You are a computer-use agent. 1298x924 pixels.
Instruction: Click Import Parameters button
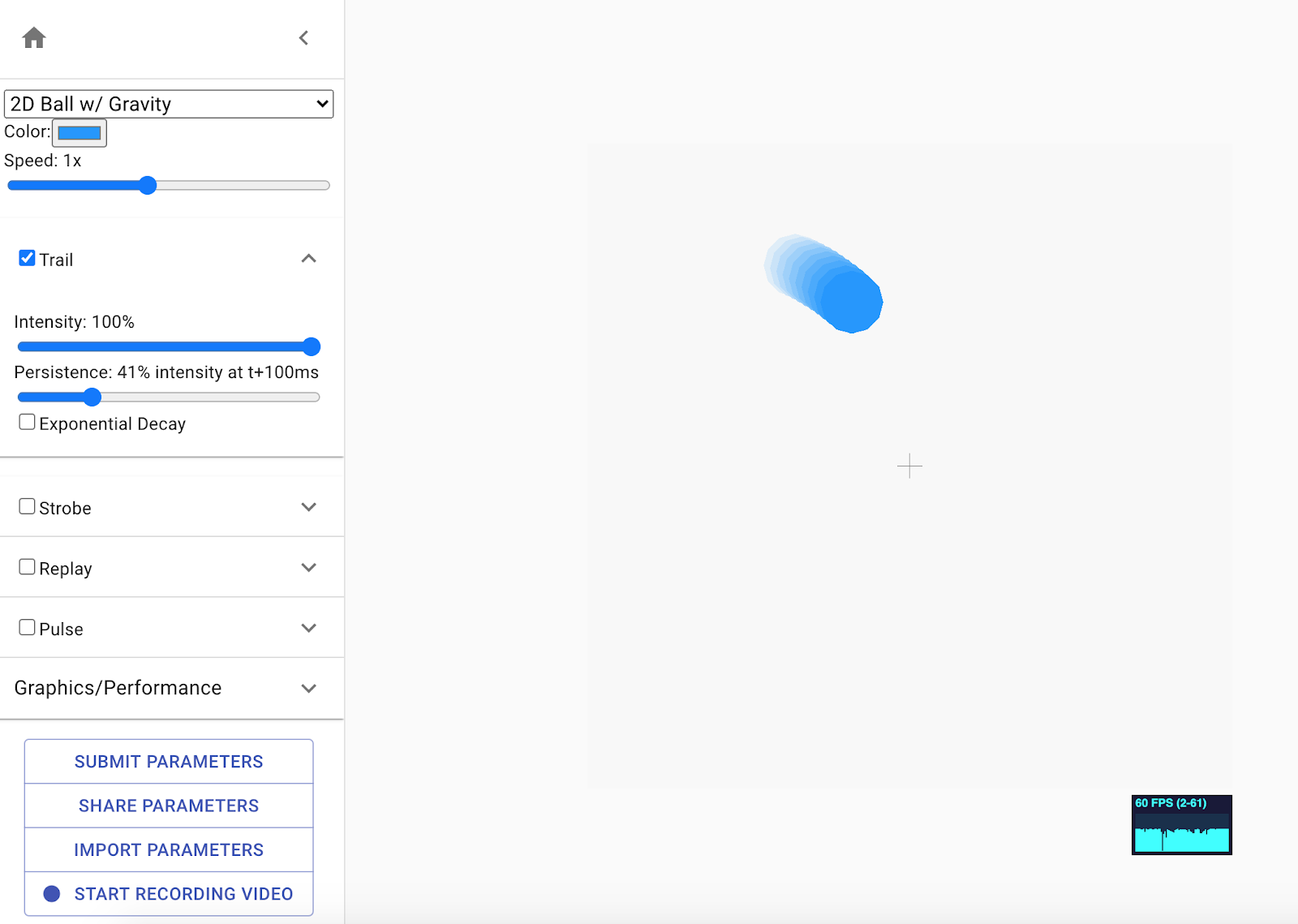click(x=169, y=850)
